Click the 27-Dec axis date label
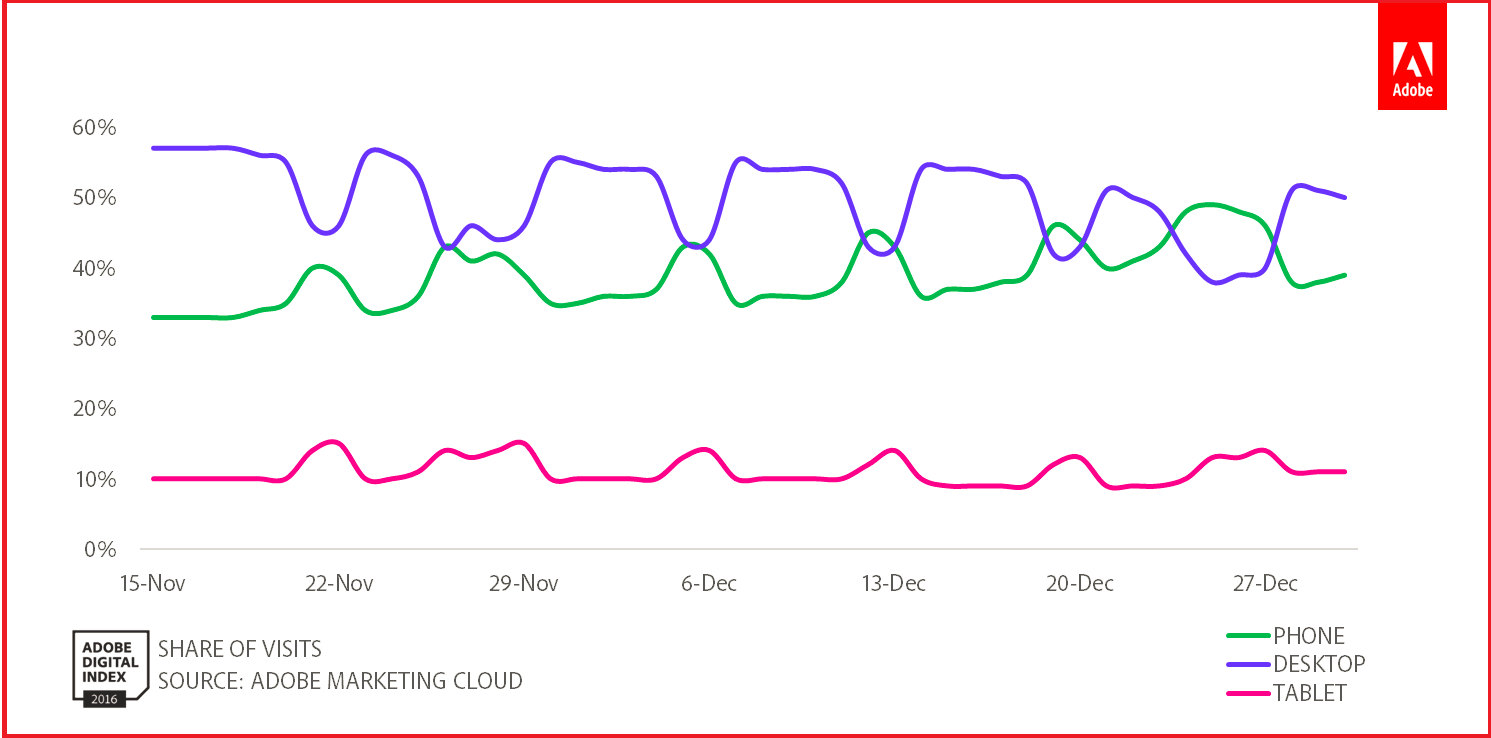 1265,583
